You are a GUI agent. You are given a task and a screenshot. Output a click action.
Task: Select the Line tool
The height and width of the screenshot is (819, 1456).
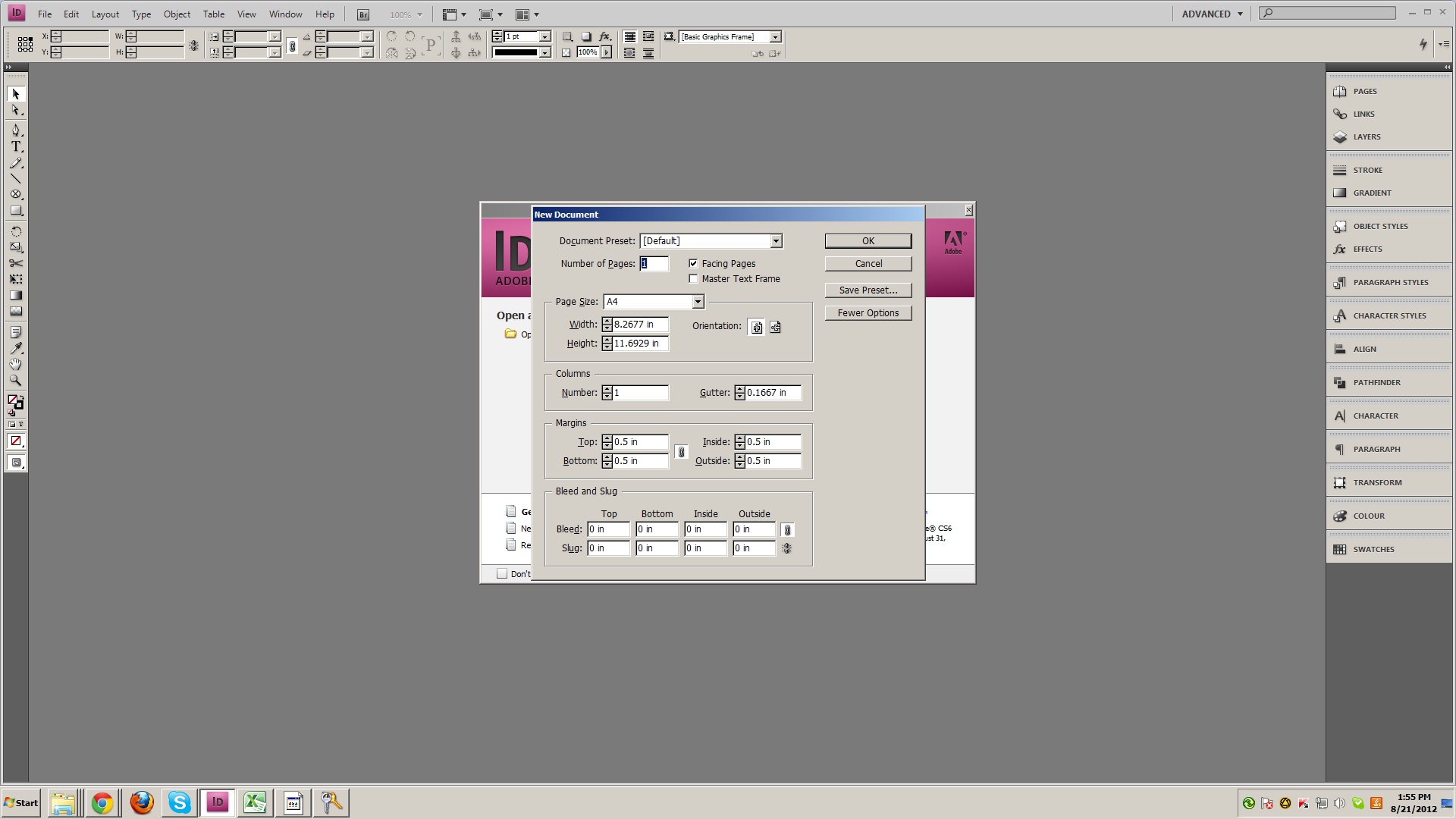click(x=16, y=178)
